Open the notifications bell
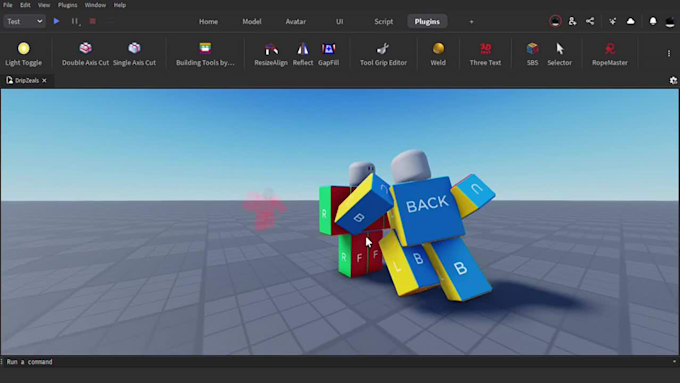Image resolution: width=680 pixels, height=383 pixels. pyautogui.click(x=653, y=21)
